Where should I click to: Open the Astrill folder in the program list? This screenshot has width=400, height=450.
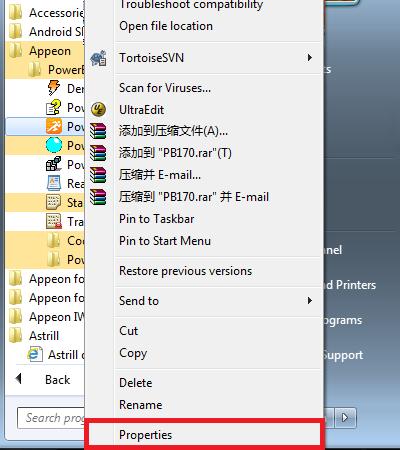click(x=45, y=336)
